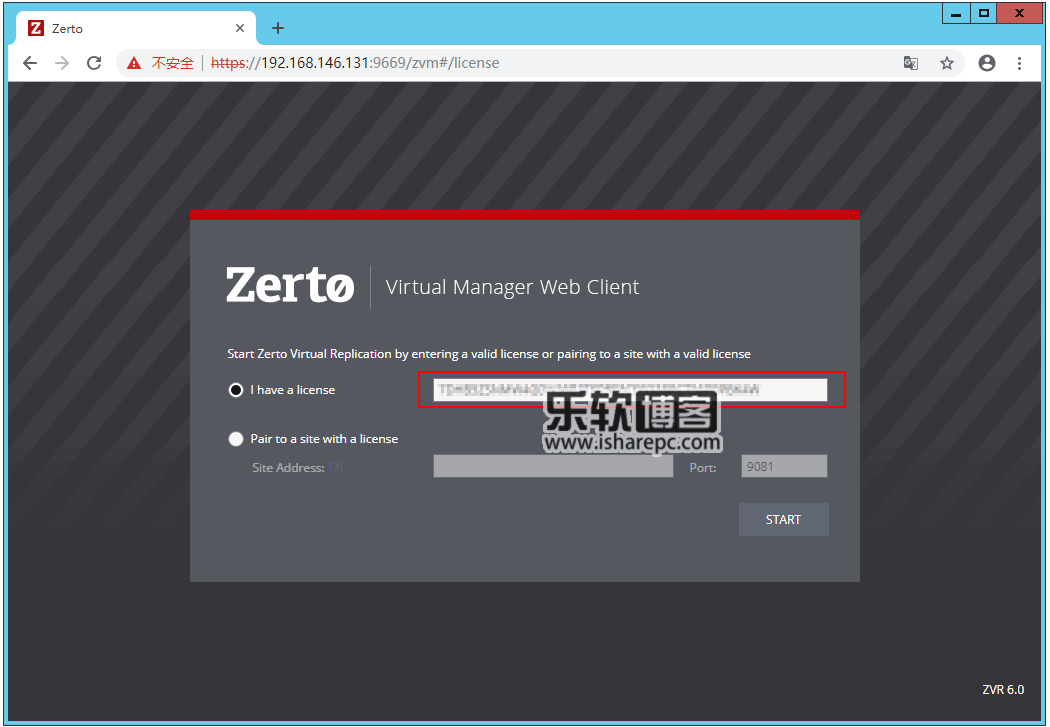Select the Zerto tab

(136, 28)
